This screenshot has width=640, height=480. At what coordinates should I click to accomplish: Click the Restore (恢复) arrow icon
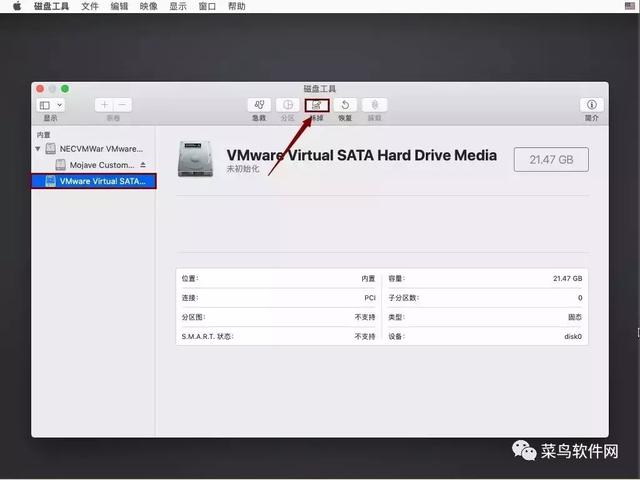click(345, 105)
